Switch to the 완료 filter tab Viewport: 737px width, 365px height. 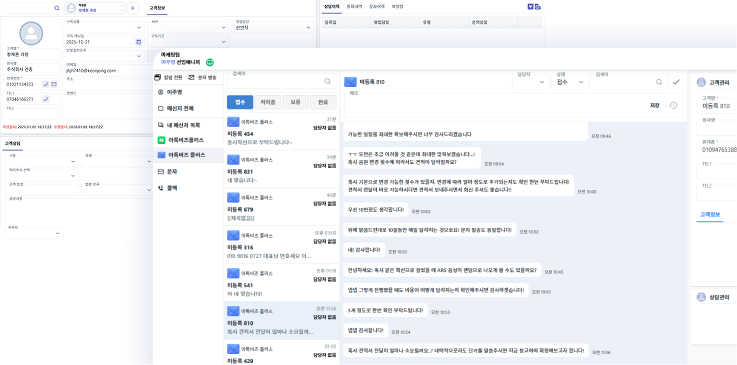323,102
